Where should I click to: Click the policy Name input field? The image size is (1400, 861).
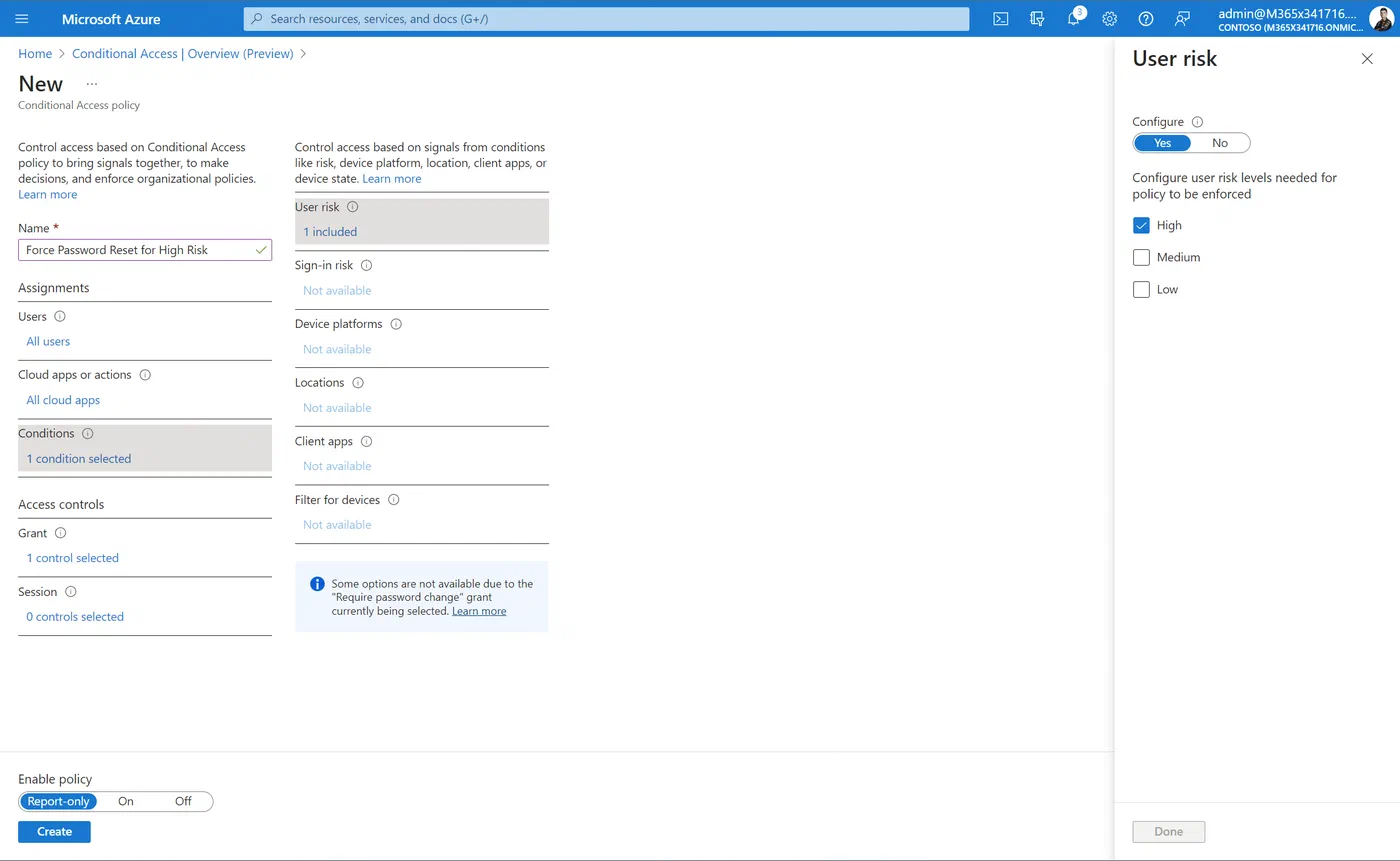tap(145, 250)
